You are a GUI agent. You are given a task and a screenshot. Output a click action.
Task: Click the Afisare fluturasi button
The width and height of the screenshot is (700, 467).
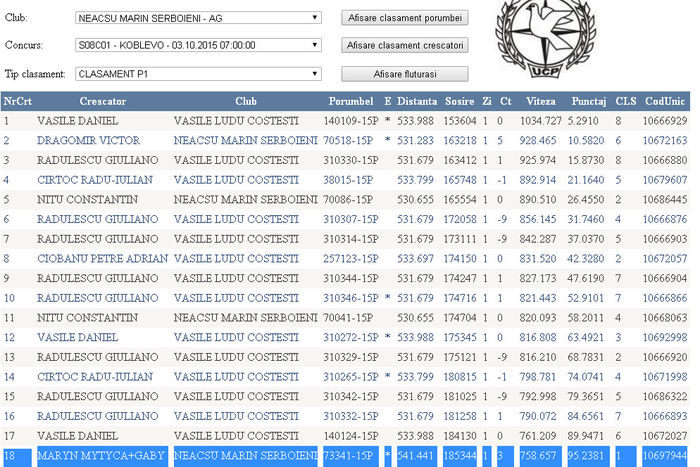[404, 74]
